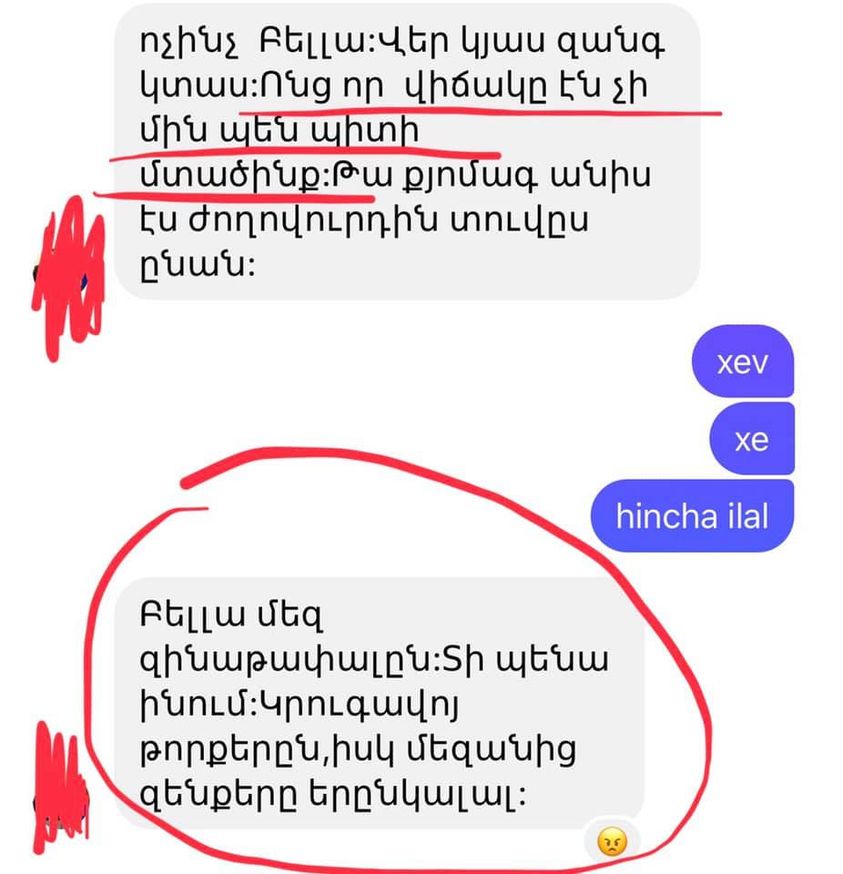Image resolution: width=843 pixels, height=874 pixels.
Task: Click the word 'ոչինչ' starting the first message
Action: pyautogui.click(x=190, y=42)
